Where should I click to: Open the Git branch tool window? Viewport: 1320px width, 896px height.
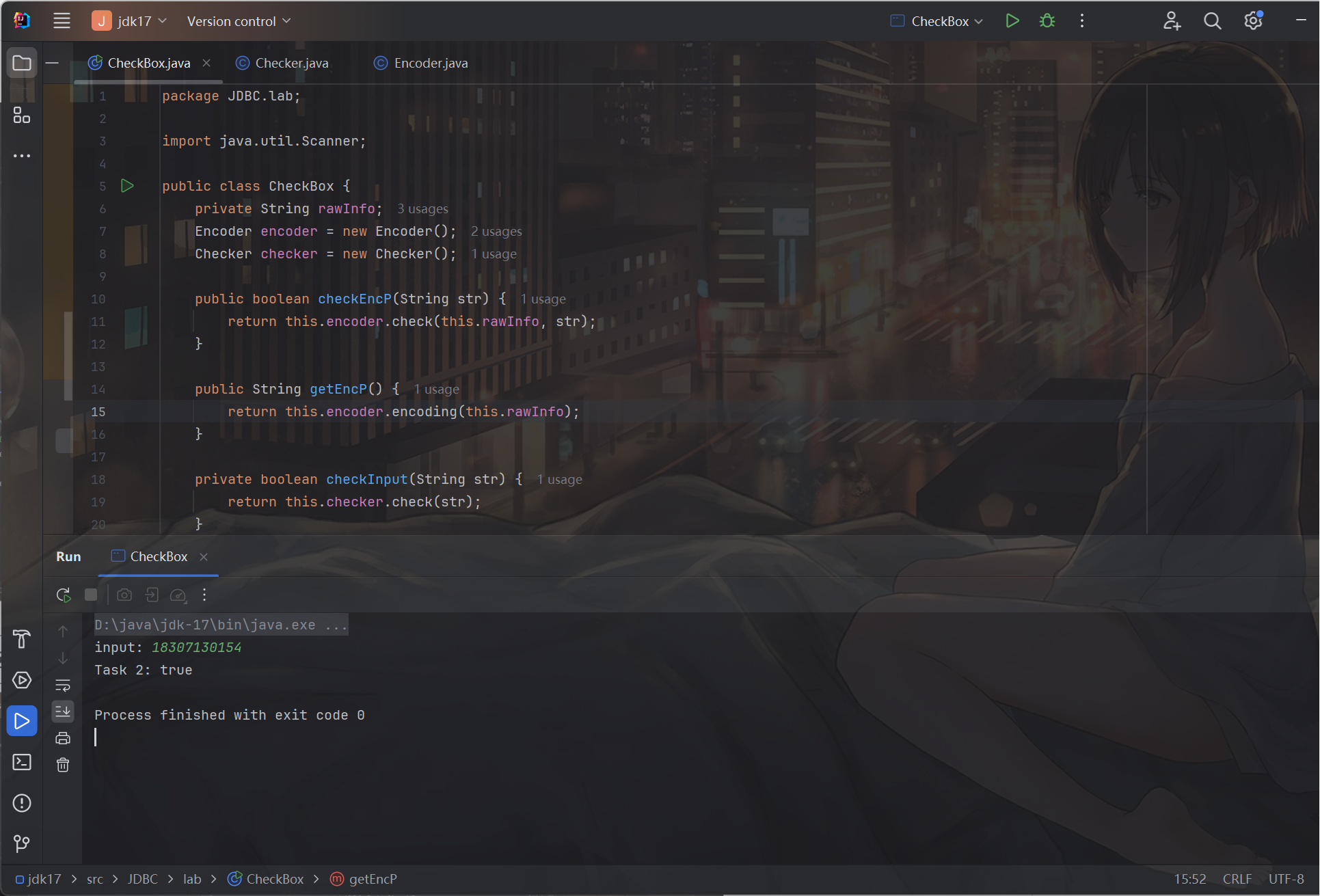(22, 843)
